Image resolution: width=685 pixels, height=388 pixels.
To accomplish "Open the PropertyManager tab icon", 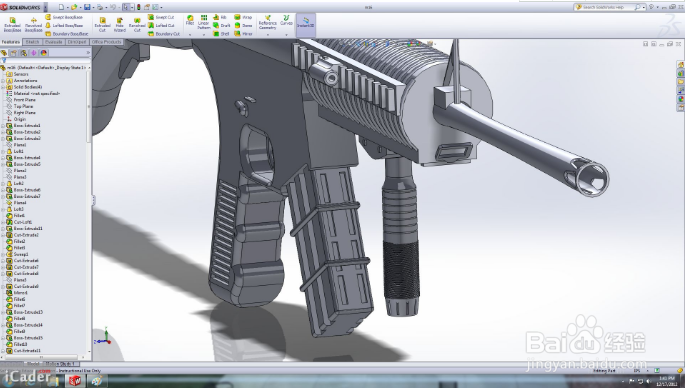I will (14, 53).
